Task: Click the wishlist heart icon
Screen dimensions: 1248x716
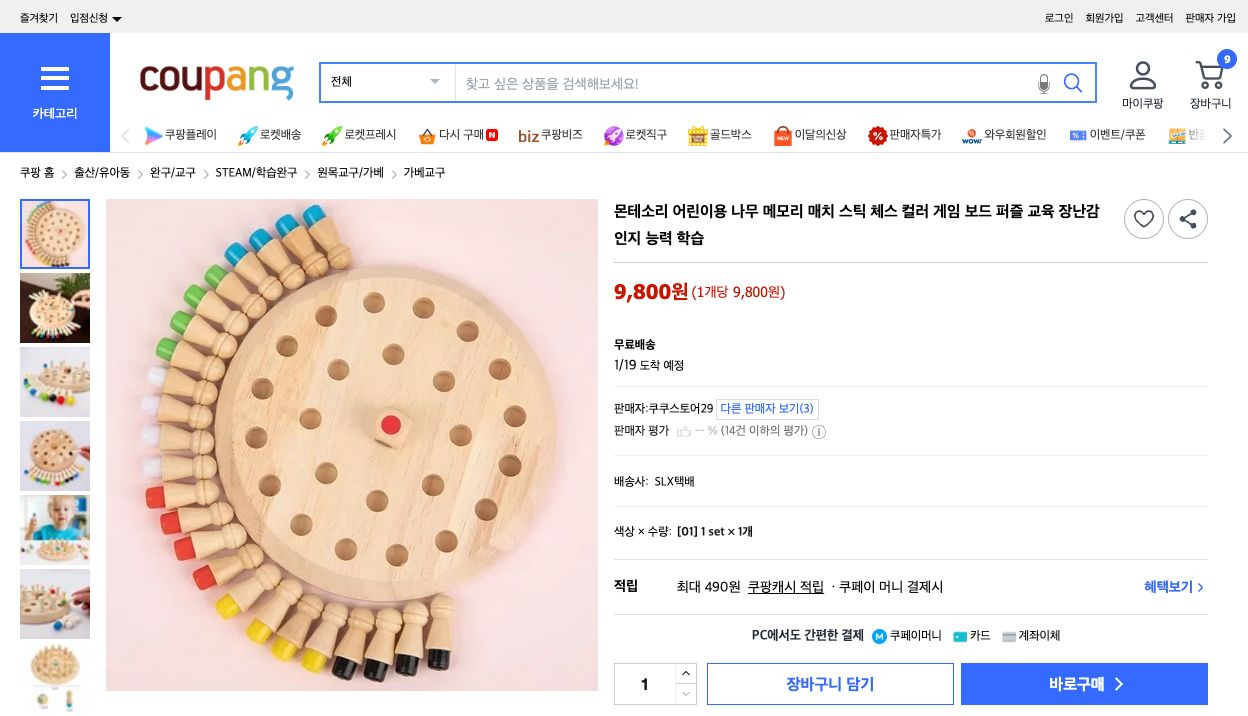Action: click(x=1143, y=219)
